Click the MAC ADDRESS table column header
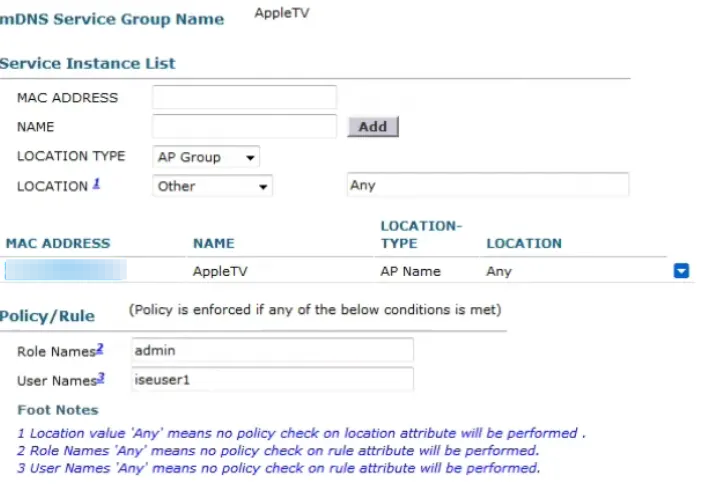 click(58, 243)
